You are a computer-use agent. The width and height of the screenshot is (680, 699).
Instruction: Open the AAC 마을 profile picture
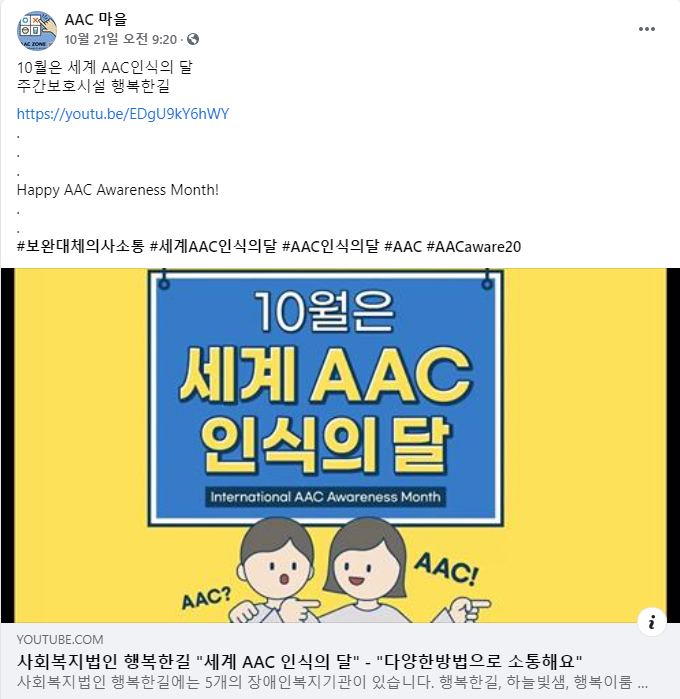coord(37,30)
